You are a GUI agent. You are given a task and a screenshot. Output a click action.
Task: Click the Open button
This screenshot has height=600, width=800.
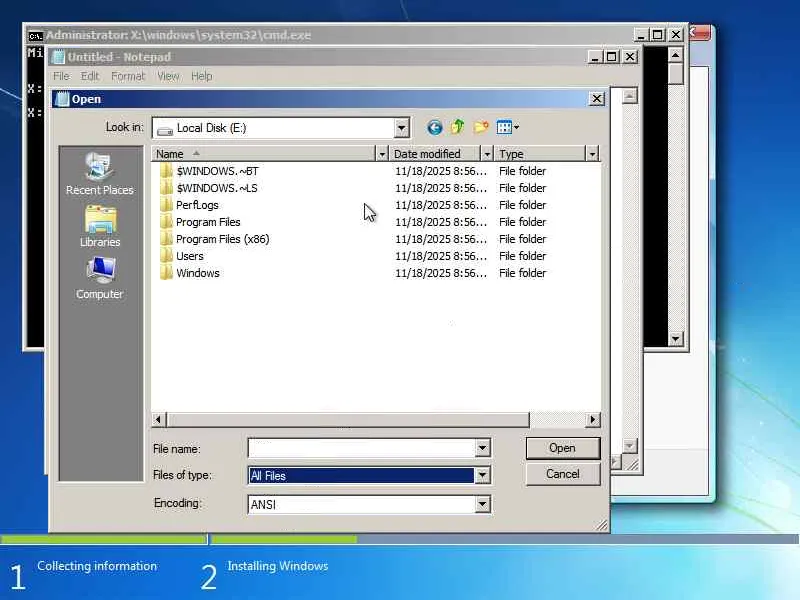(563, 448)
